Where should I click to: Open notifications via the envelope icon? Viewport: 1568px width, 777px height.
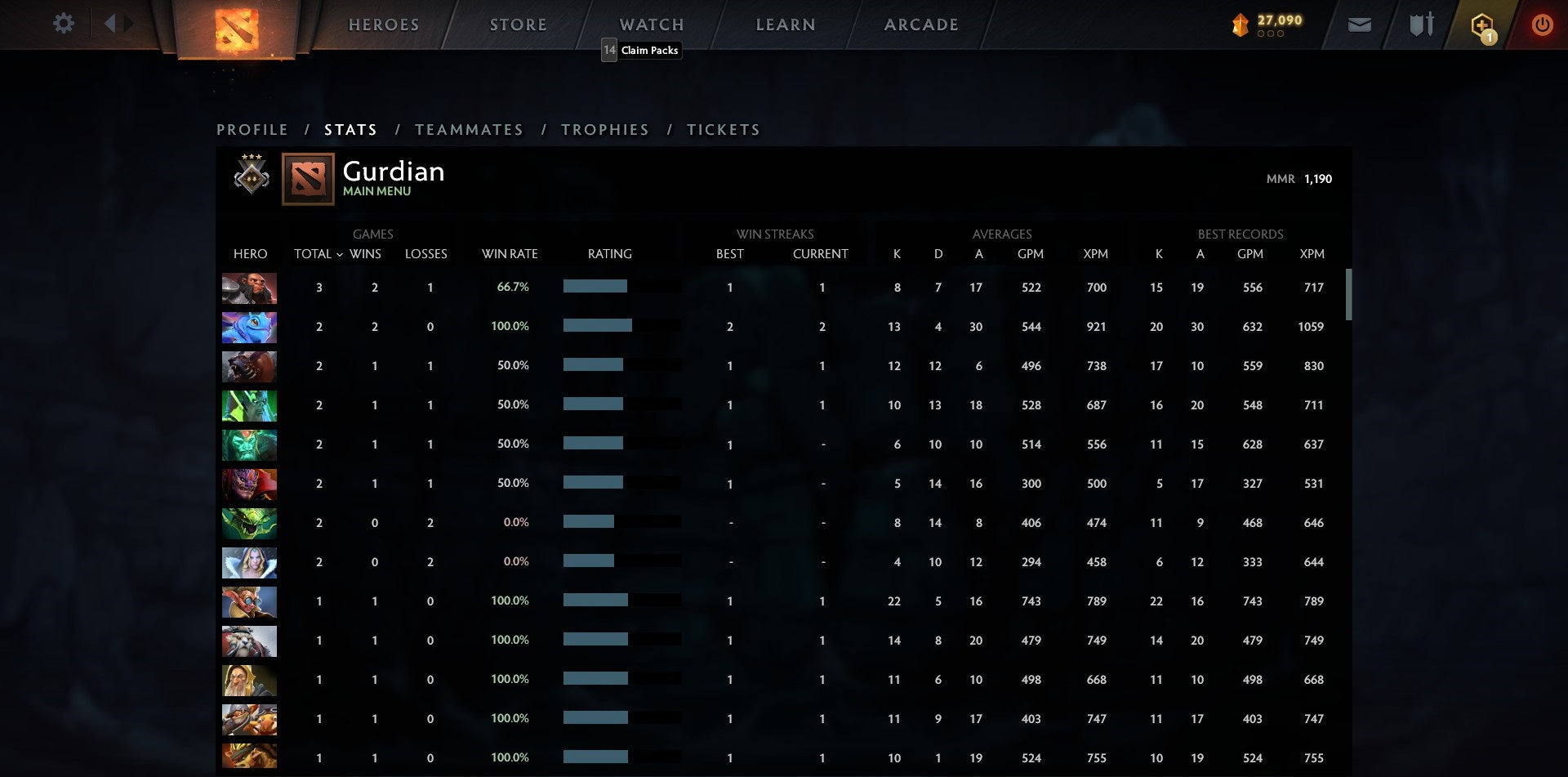[1360, 25]
